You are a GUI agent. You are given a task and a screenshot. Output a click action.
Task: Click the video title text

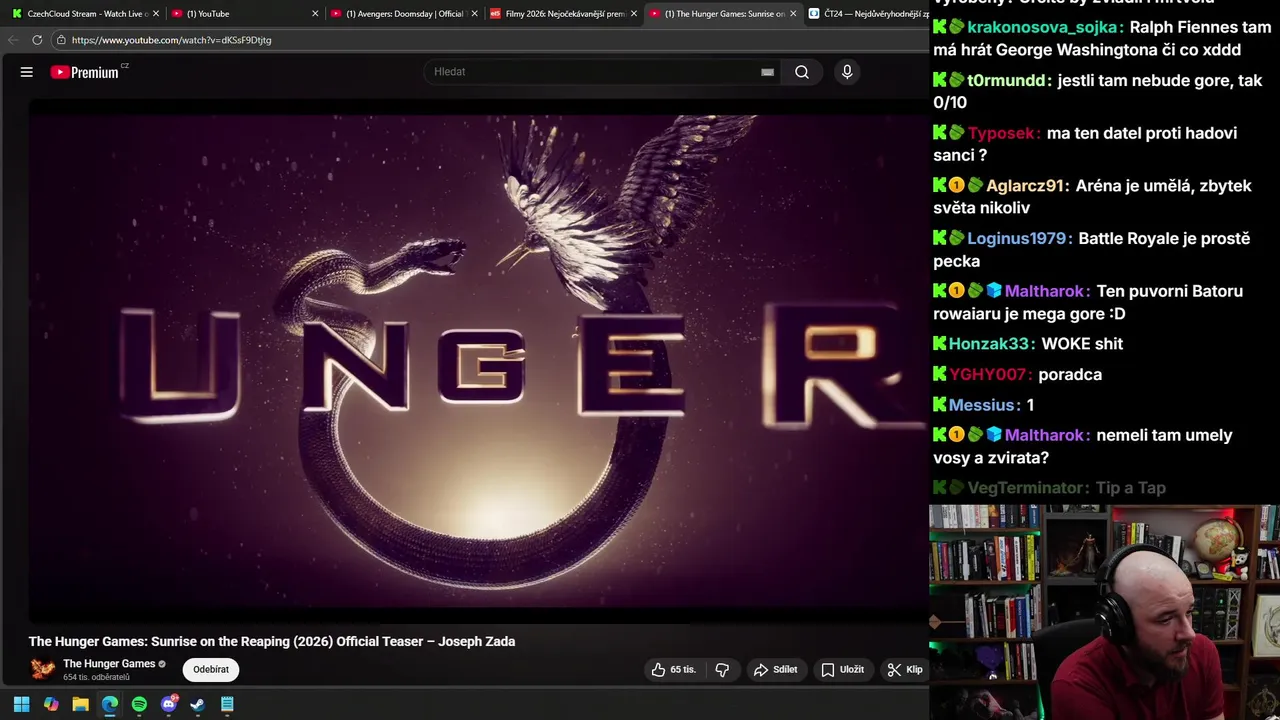tap(272, 642)
